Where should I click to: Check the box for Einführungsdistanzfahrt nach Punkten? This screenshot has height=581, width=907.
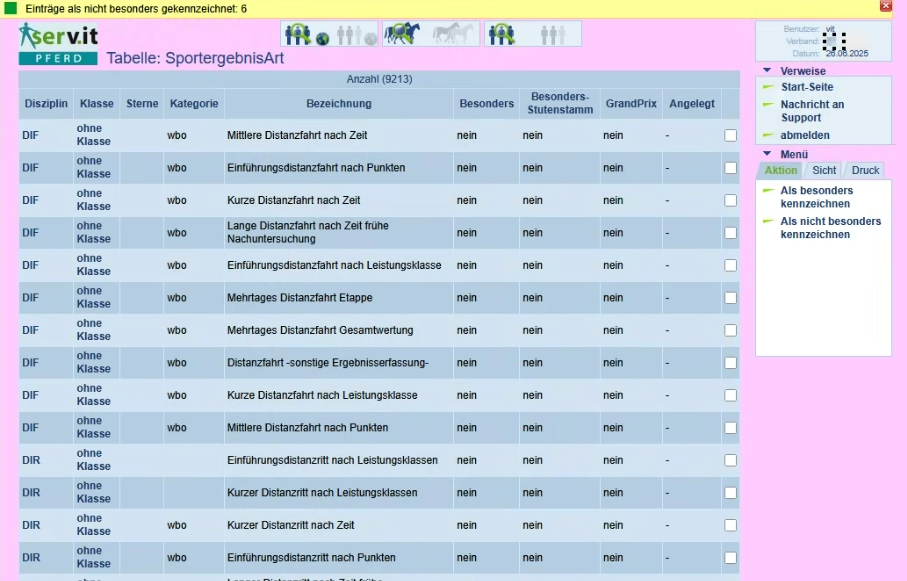tap(731, 167)
